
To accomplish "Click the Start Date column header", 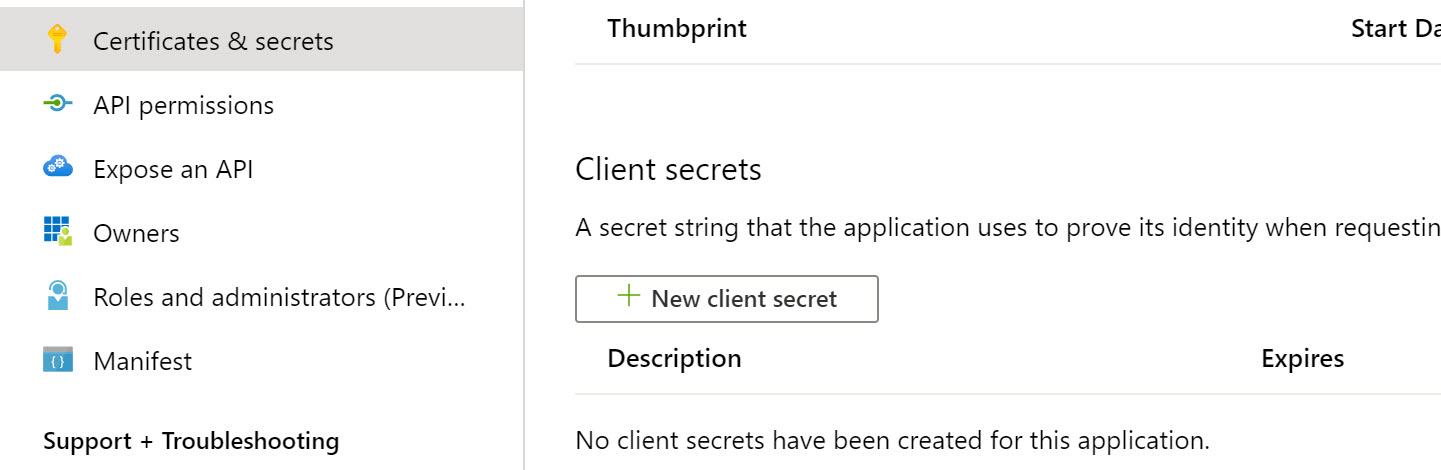I will (1395, 28).
